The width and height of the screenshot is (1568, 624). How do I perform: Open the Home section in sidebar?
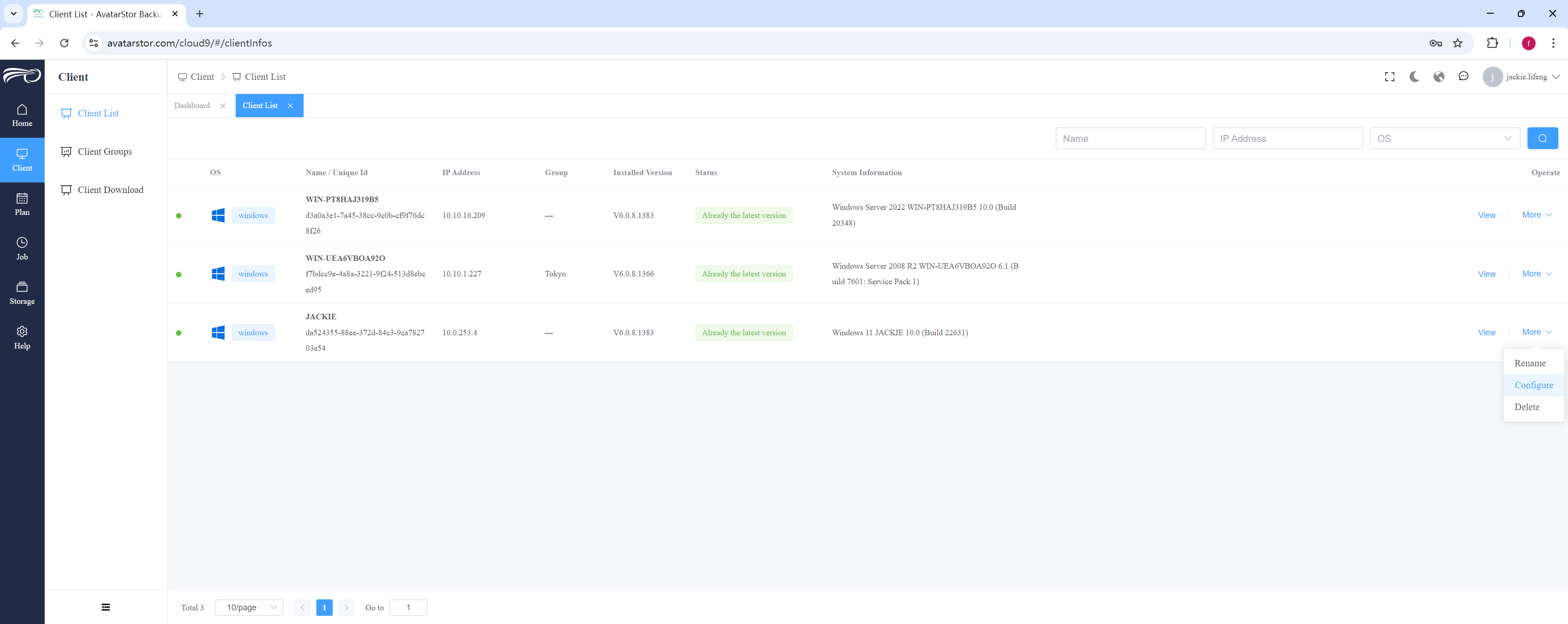pos(22,115)
